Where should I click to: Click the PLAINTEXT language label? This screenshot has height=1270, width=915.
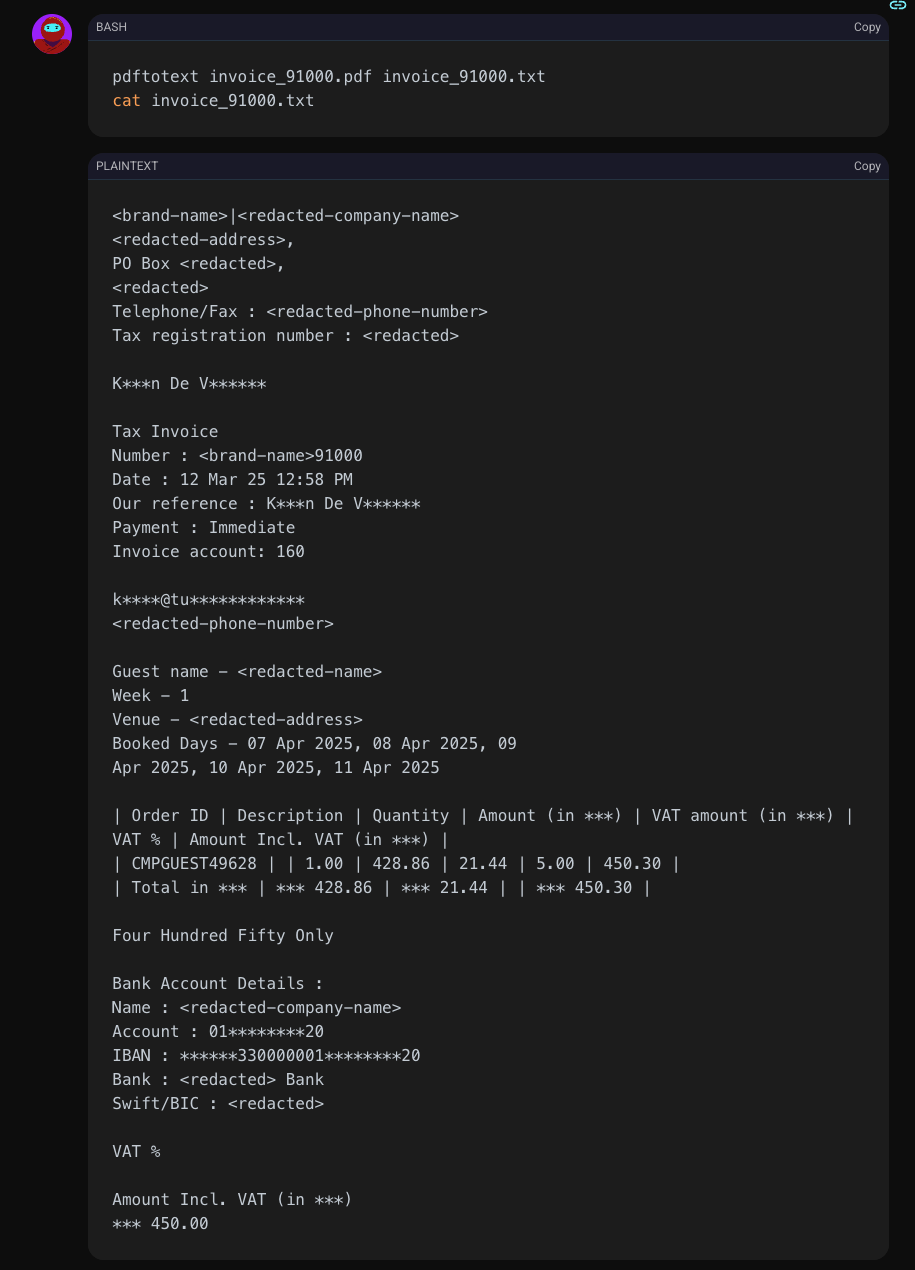tap(127, 166)
